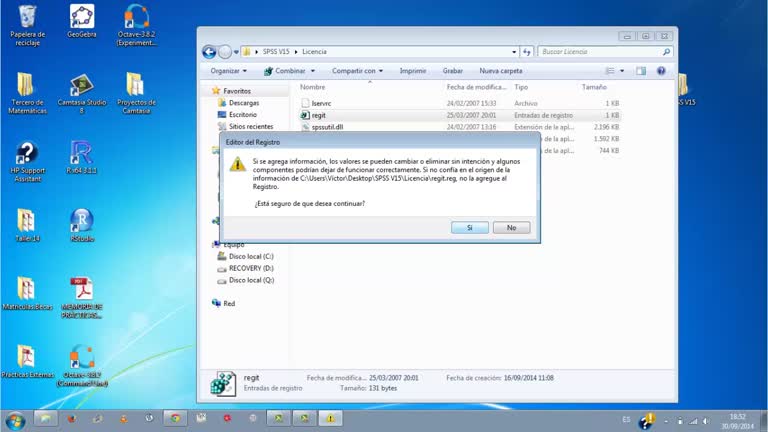This screenshot has height=432, width=768.
Task: Click the Firefox icon in the taskbar
Action: click(72, 418)
